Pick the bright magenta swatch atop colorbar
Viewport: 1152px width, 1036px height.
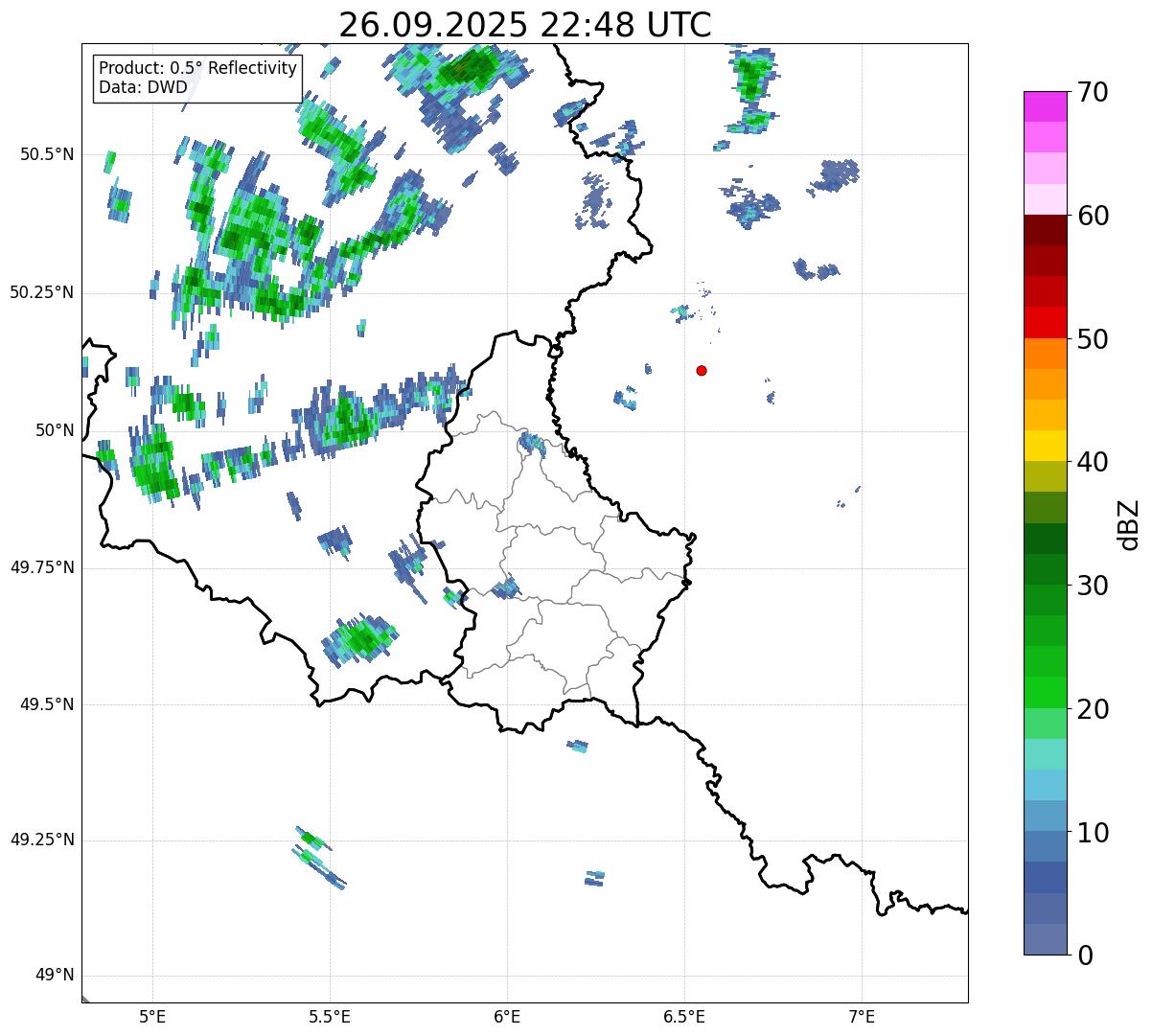1045,106
